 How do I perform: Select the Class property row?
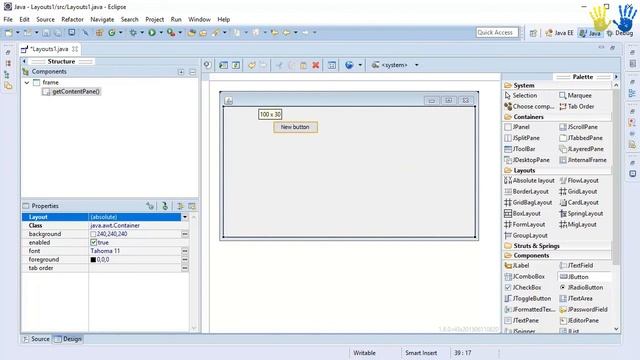105,225
